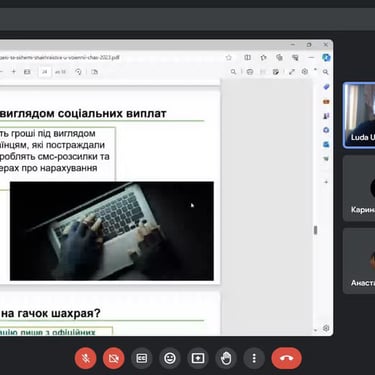Open the sidebar settings gear at bottom
Viewport: 375px width, 375px height.
tap(326, 328)
